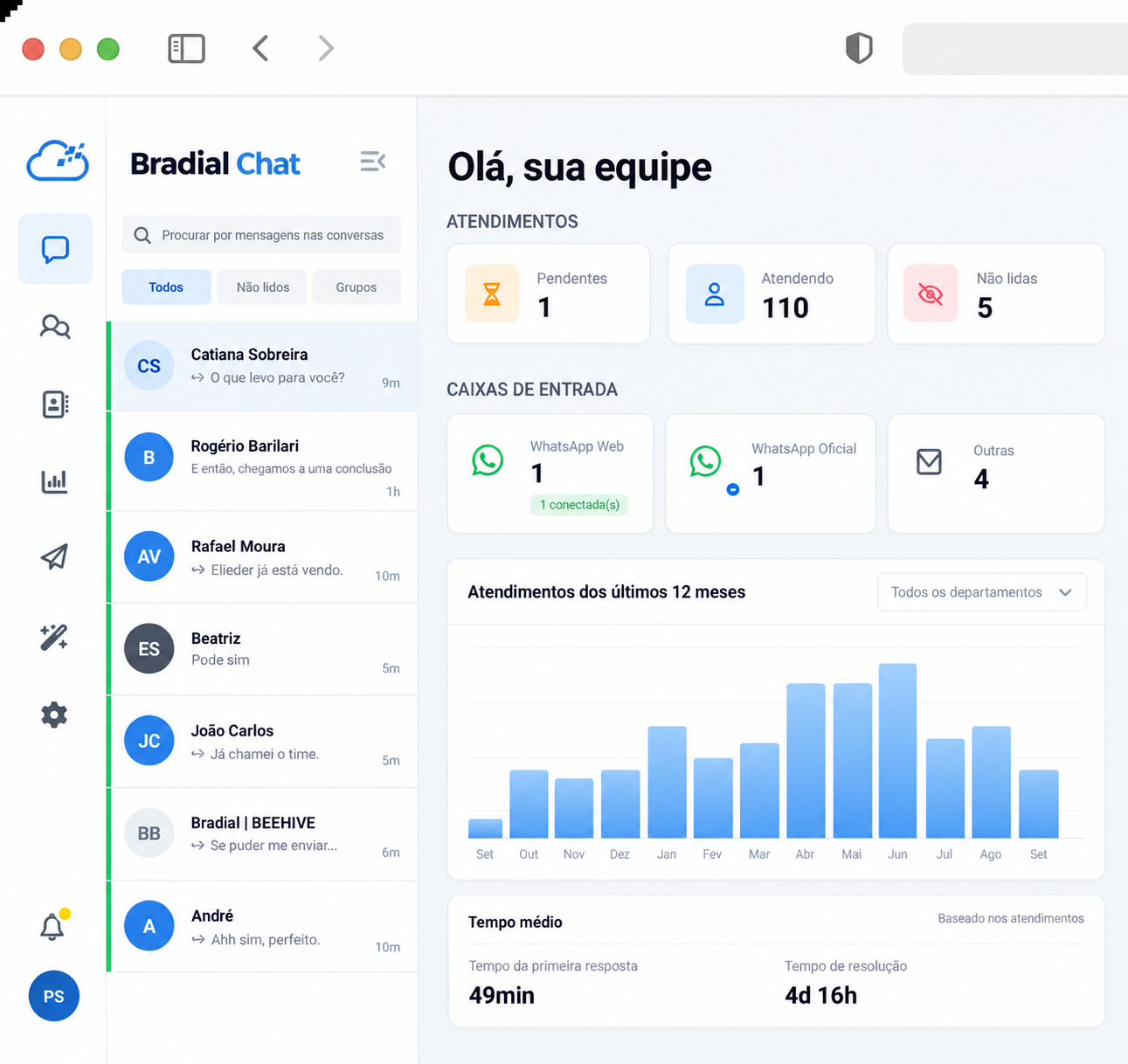Click the privacy shield icon
The height and width of the screenshot is (1064, 1128).
[x=859, y=48]
